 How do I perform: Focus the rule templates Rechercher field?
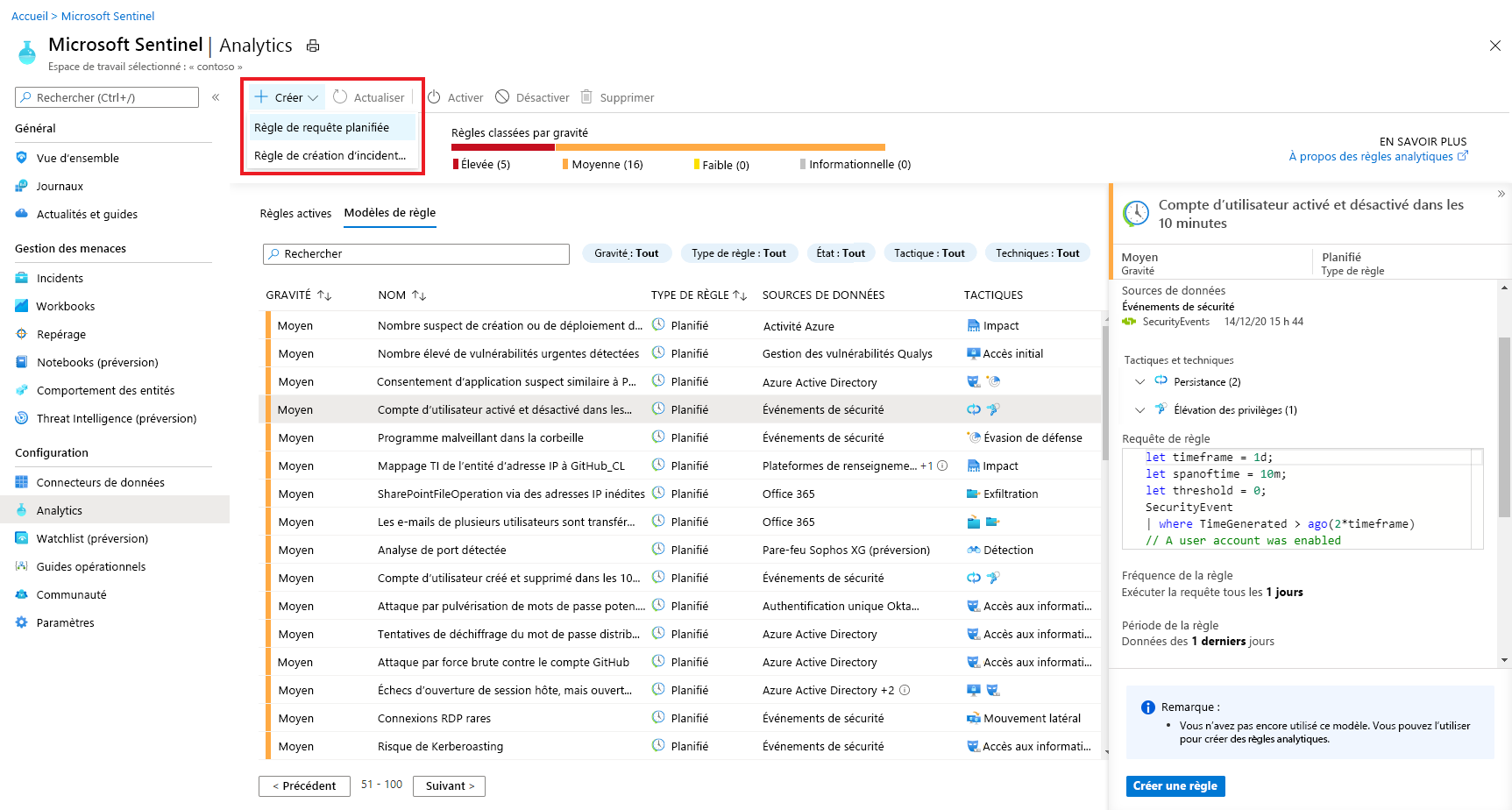click(x=416, y=253)
